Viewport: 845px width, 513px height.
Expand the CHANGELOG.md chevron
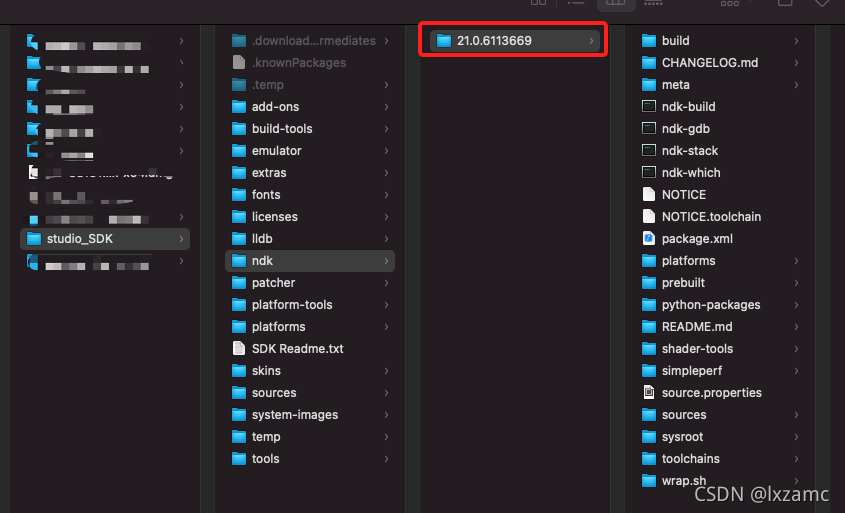796,63
